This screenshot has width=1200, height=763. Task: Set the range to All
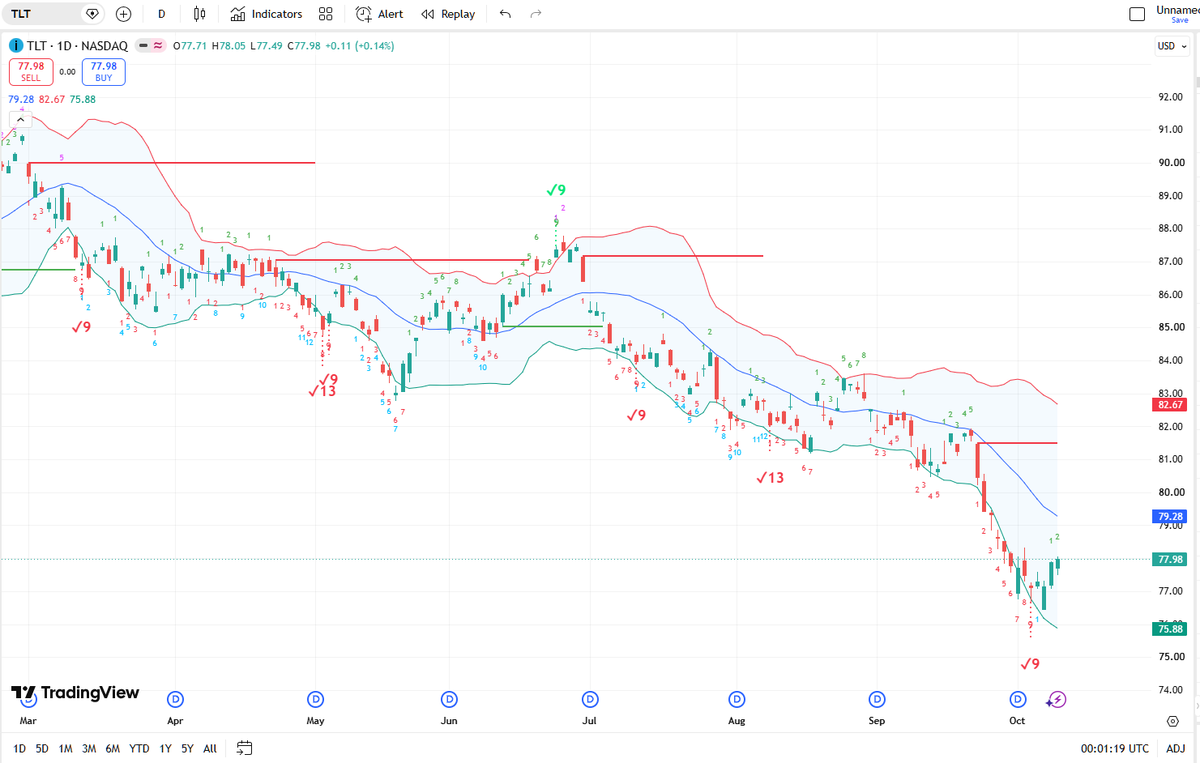click(209, 748)
